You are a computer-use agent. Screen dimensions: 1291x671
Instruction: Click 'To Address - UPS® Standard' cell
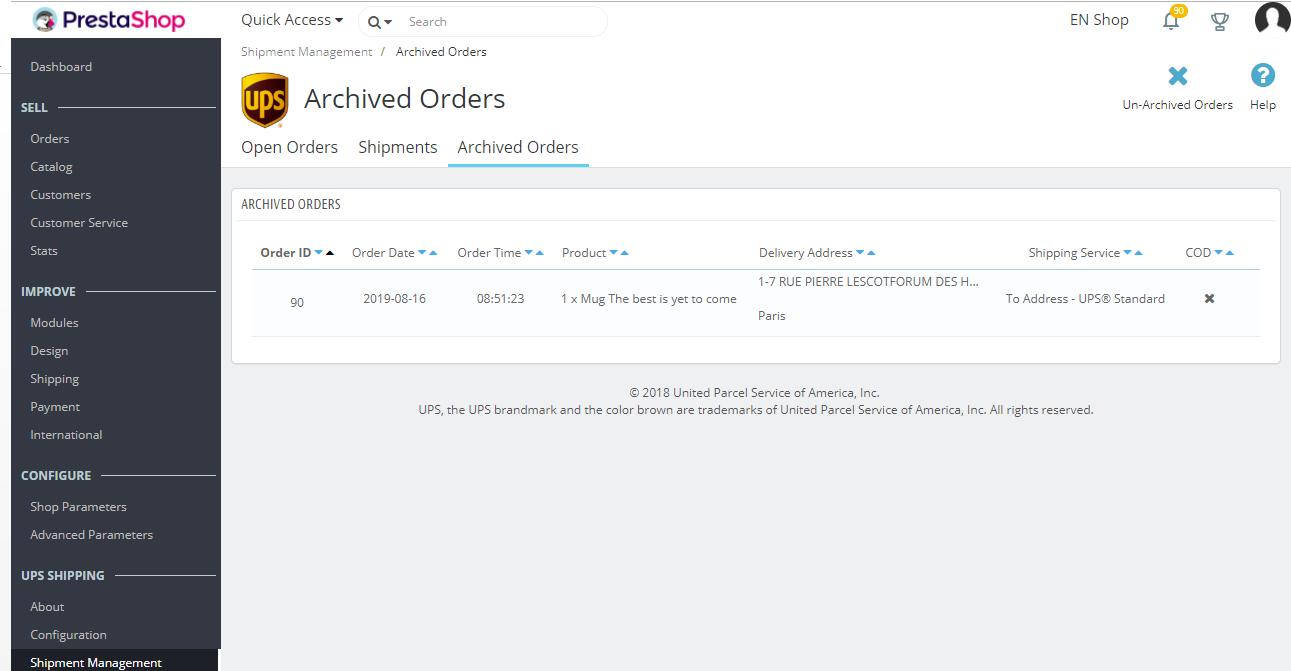click(x=1085, y=299)
